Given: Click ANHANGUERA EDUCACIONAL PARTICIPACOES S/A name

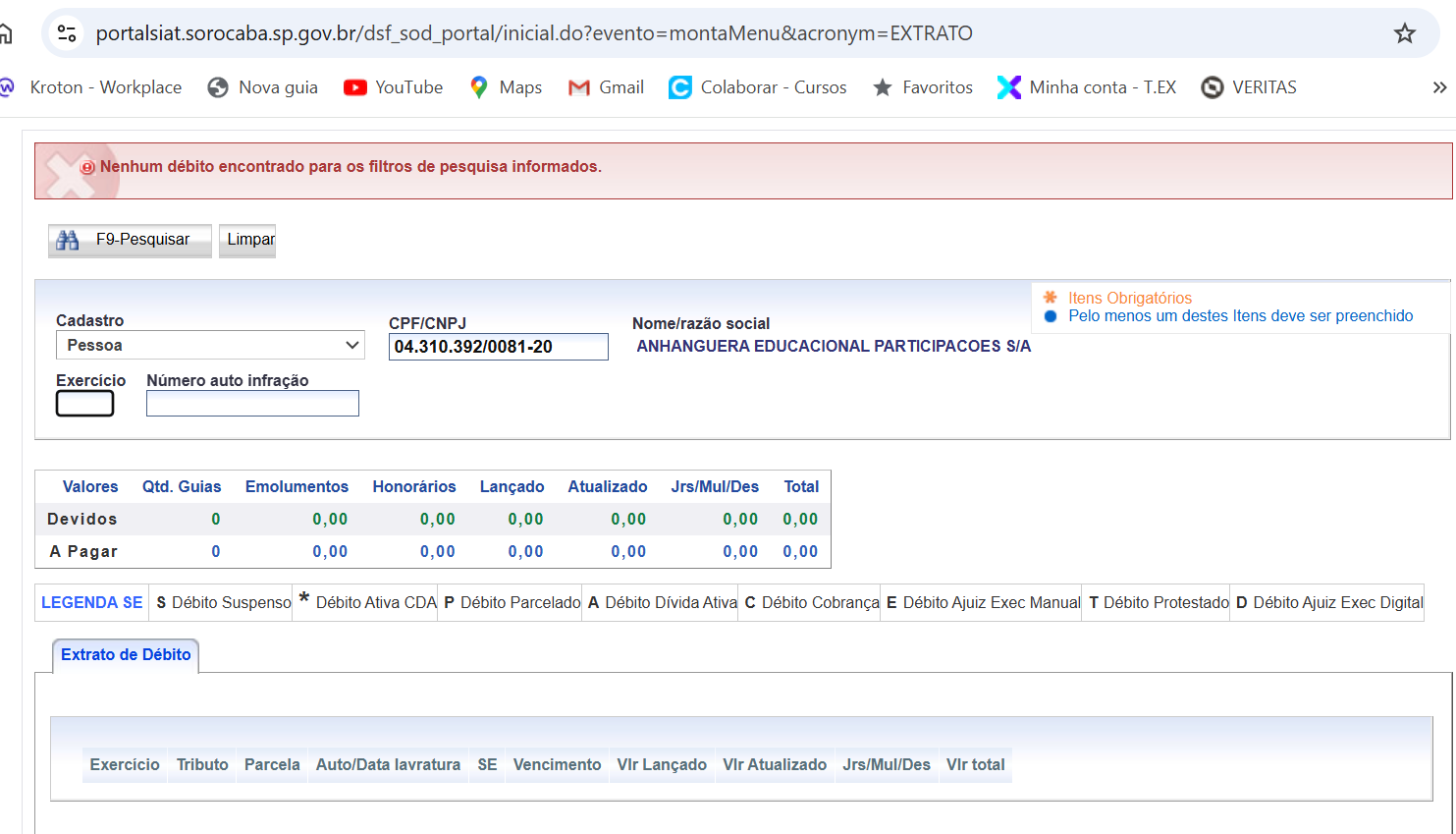Looking at the screenshot, I should point(834,347).
